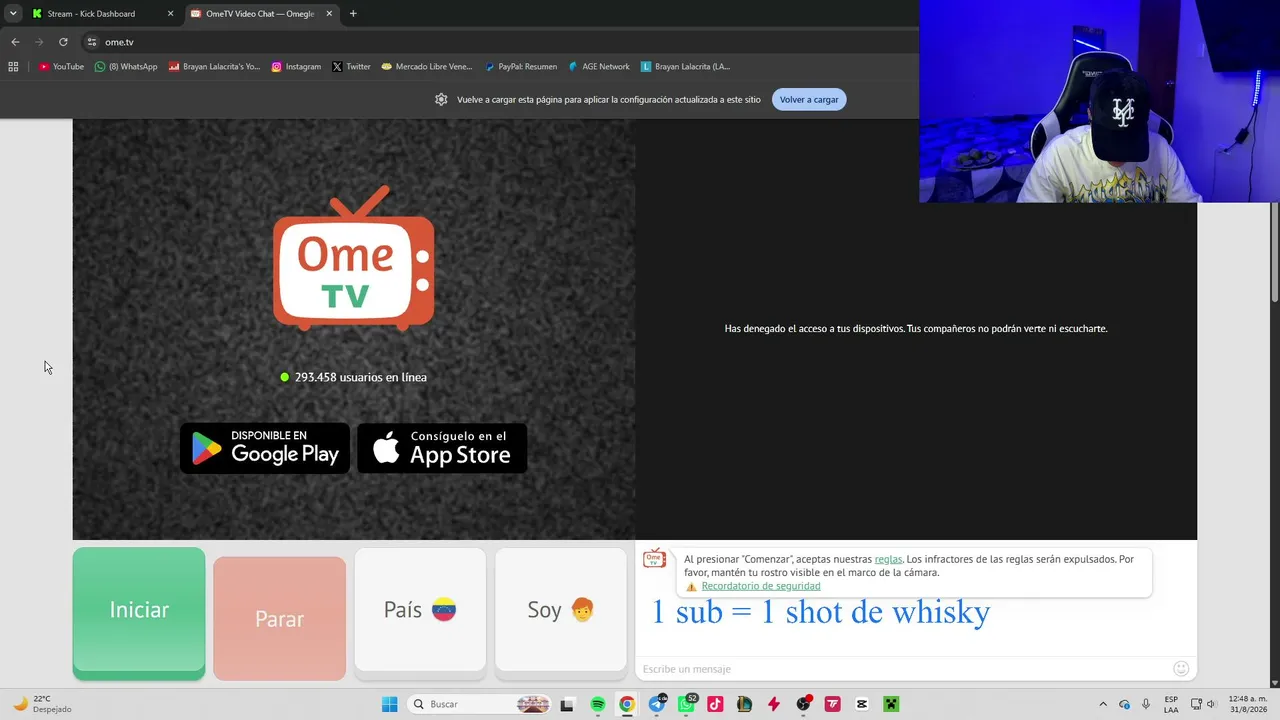Open the Twitter bookmark
The height and width of the screenshot is (720, 1280).
pyautogui.click(x=351, y=67)
